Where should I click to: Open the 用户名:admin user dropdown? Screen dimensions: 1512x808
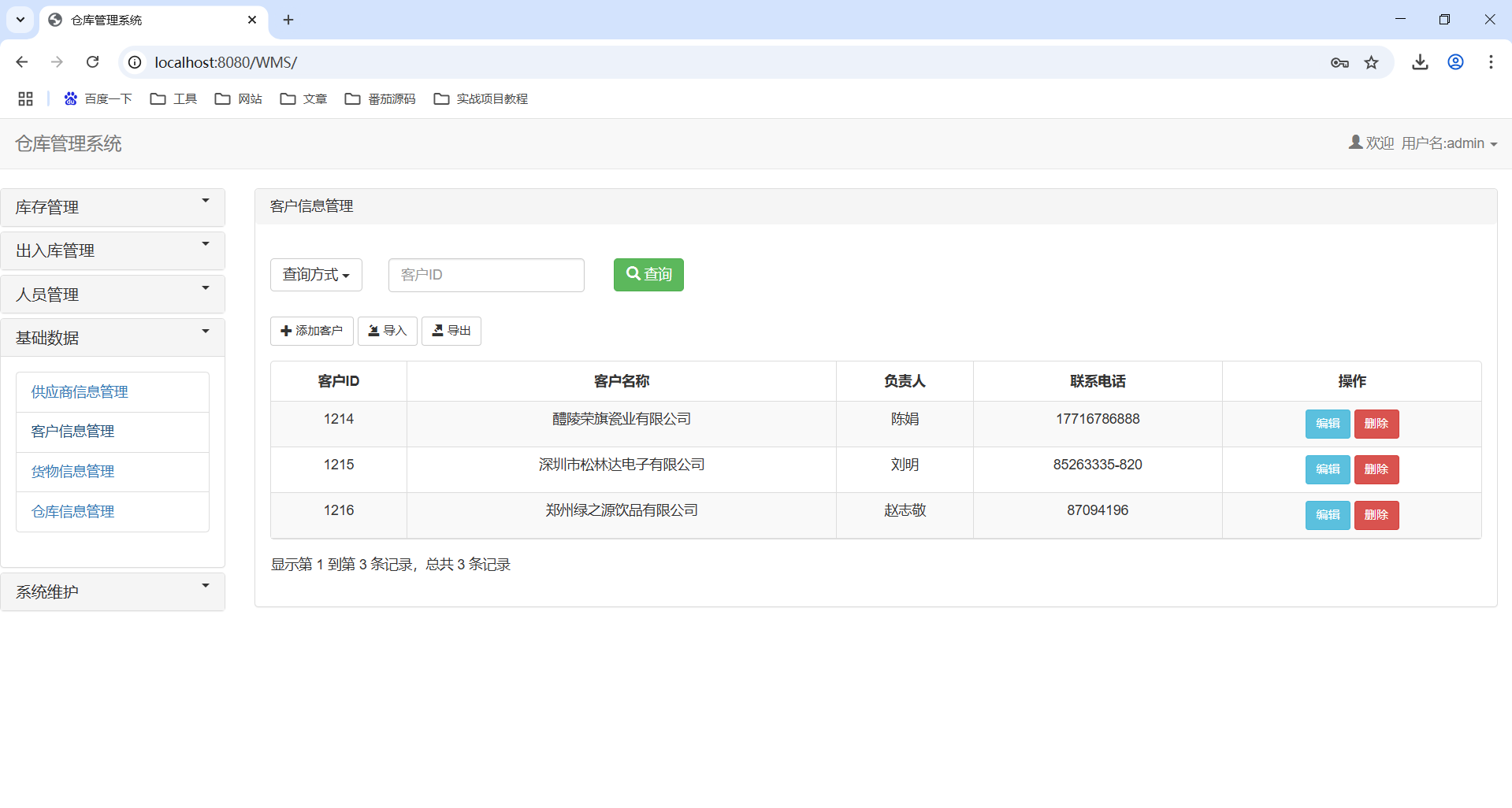[x=1423, y=143]
